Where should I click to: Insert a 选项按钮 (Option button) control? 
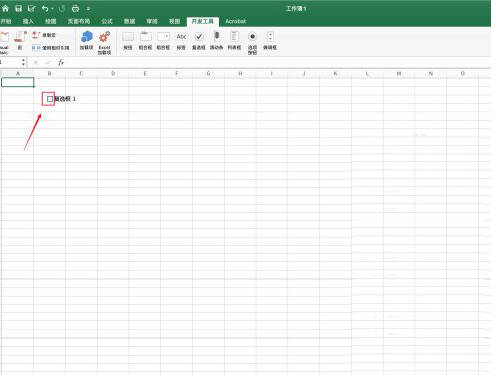pyautogui.click(x=252, y=43)
